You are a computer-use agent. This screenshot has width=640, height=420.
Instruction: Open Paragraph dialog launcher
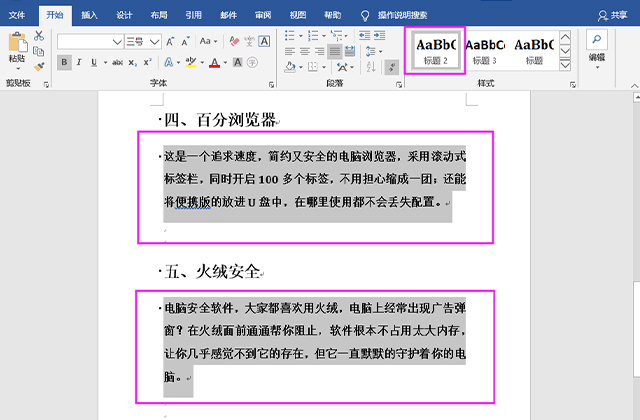pyautogui.click(x=399, y=84)
